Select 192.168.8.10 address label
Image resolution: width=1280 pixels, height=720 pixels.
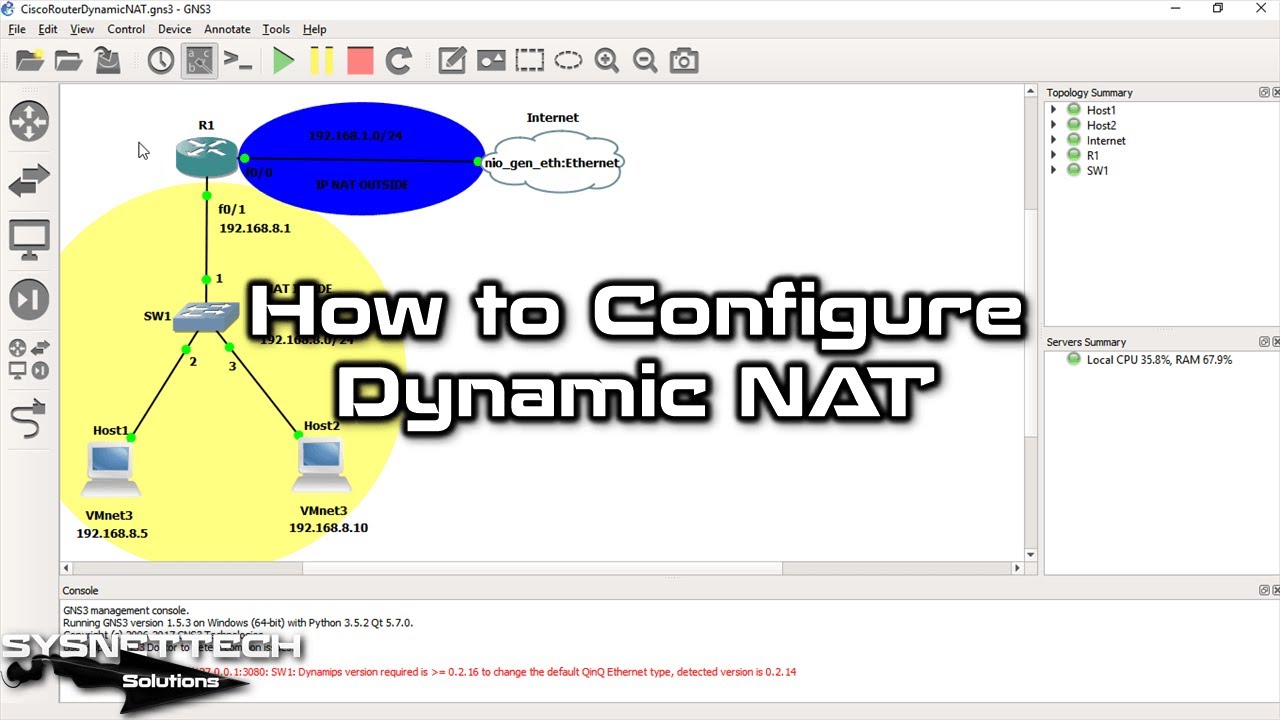coord(329,527)
